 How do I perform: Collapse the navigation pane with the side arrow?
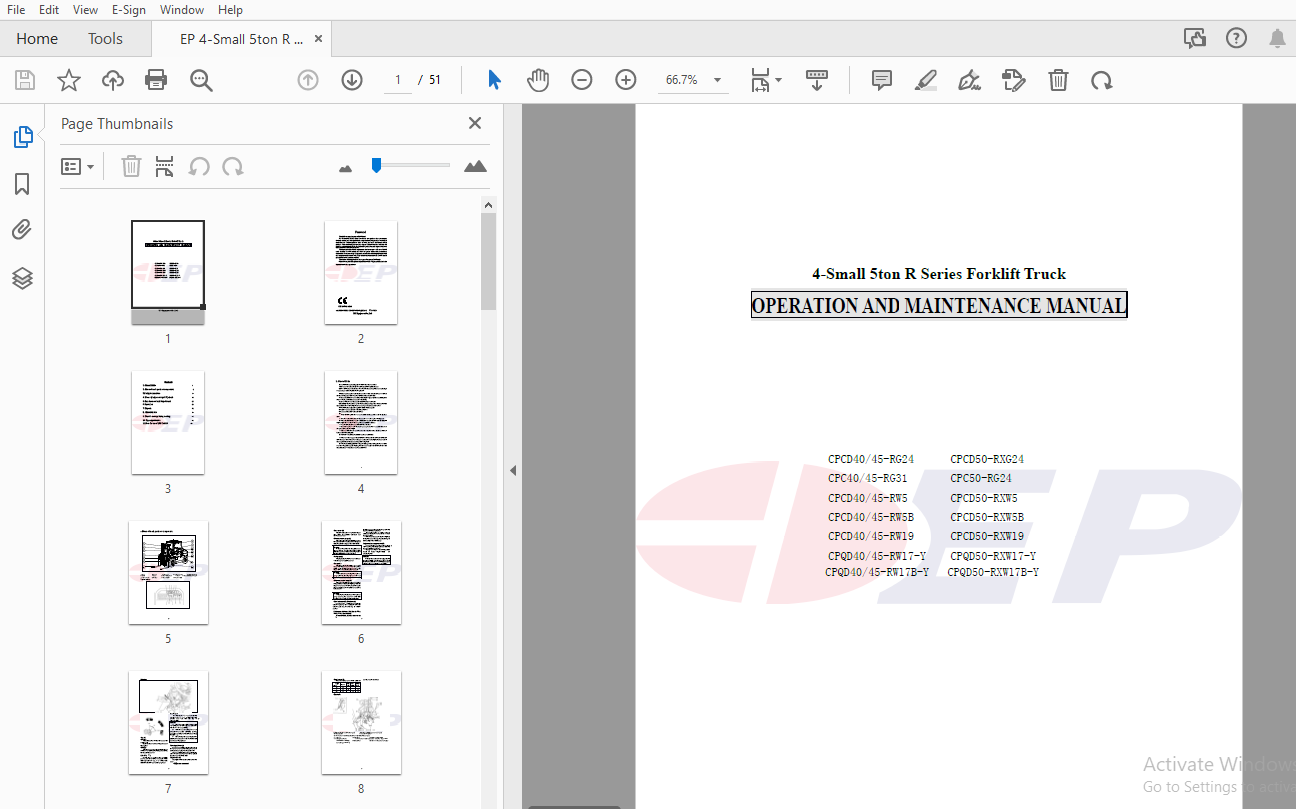[513, 470]
